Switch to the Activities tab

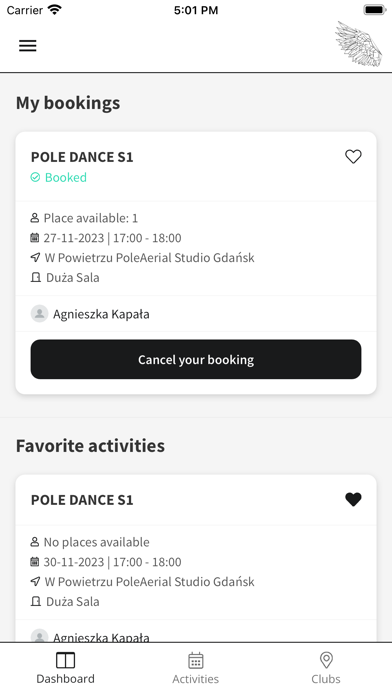pos(196,668)
